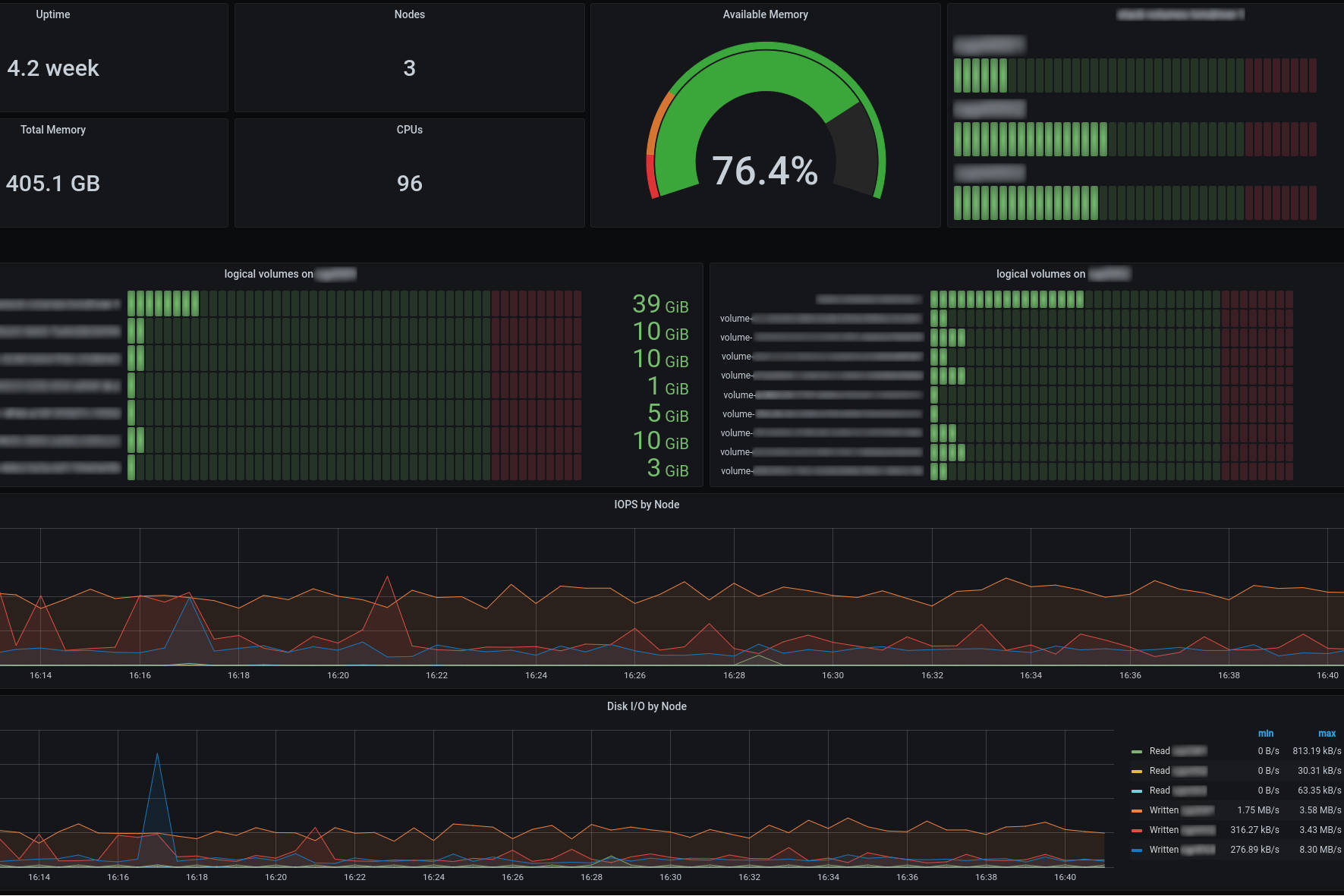Click the 76.4% available memory gauge value

[765, 171]
